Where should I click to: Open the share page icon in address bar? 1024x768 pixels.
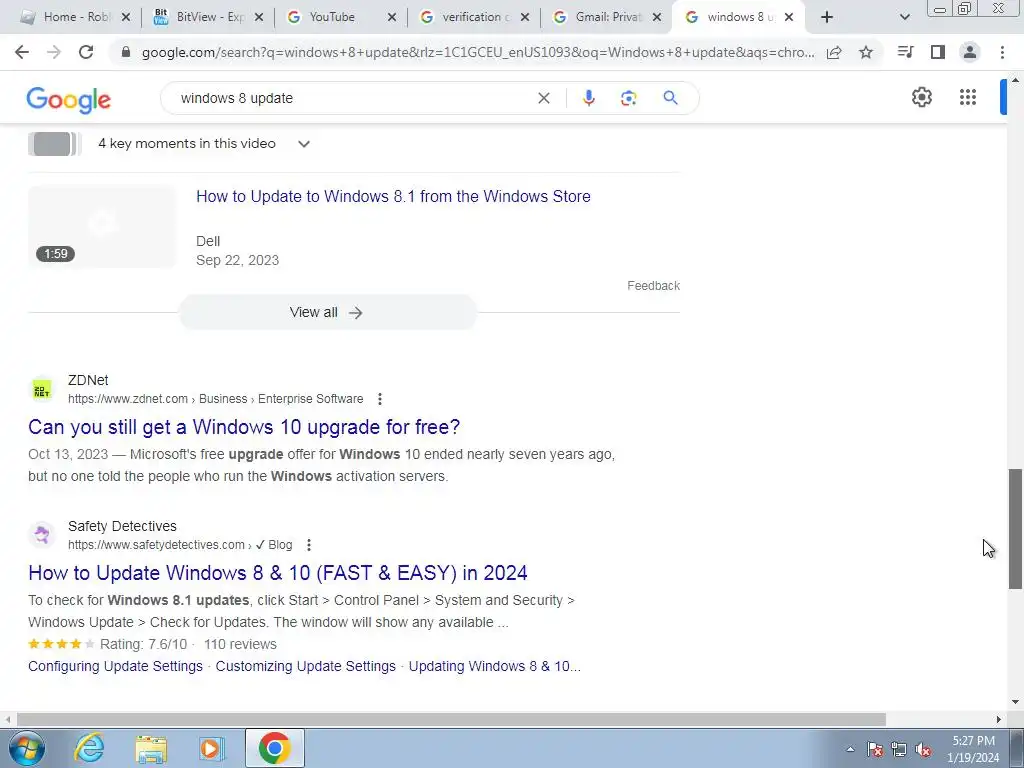[834, 52]
